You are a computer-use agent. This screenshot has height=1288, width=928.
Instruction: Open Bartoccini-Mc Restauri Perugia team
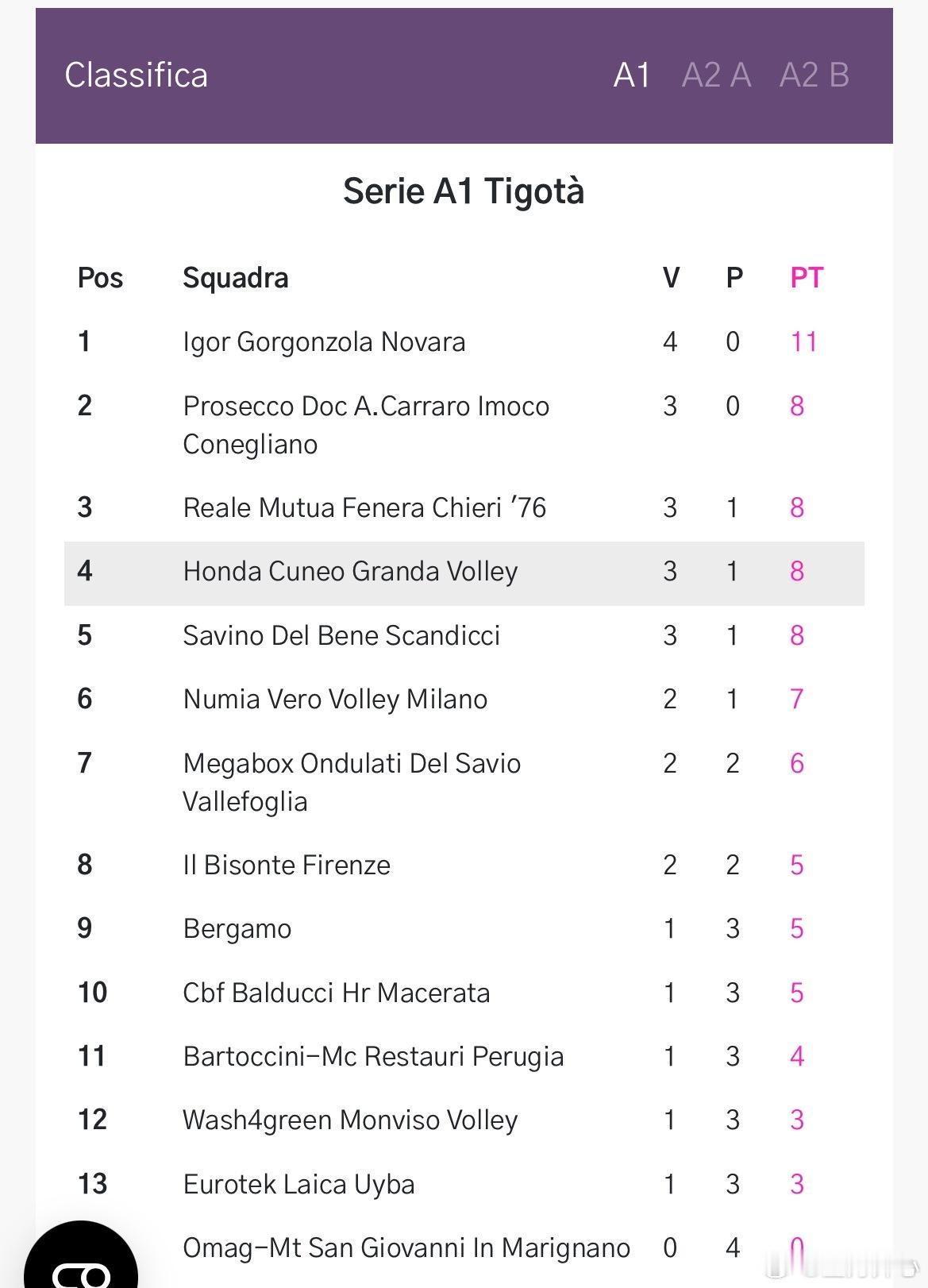coord(373,1057)
